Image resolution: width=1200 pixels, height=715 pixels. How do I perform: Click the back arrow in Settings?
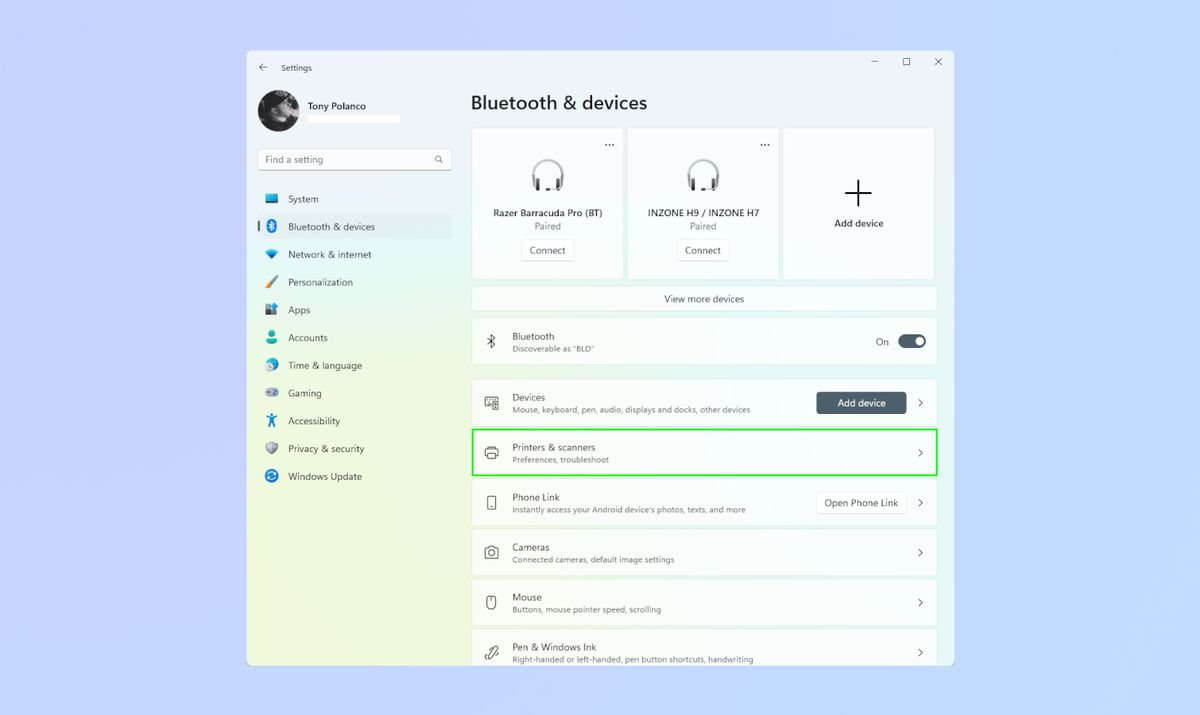coord(263,67)
